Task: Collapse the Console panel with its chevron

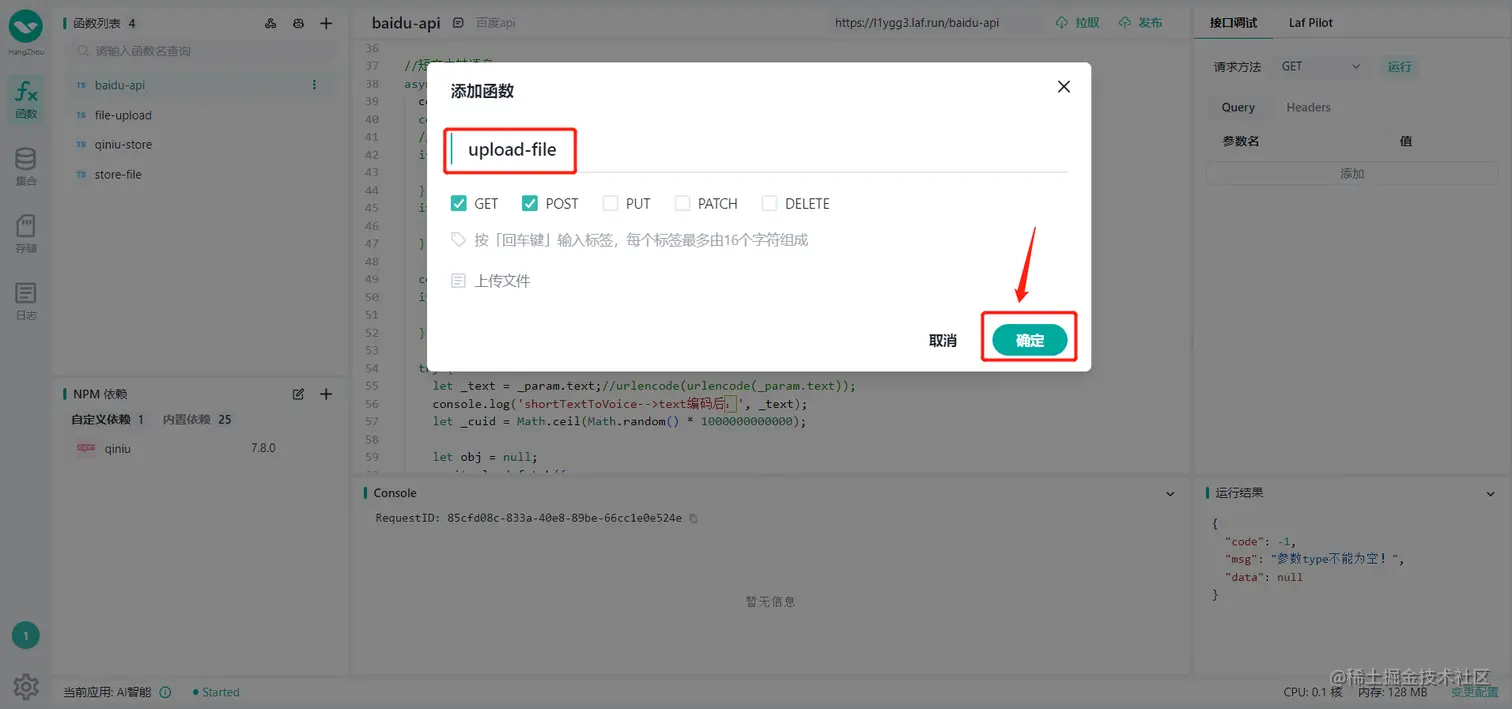Action: tap(1171, 493)
